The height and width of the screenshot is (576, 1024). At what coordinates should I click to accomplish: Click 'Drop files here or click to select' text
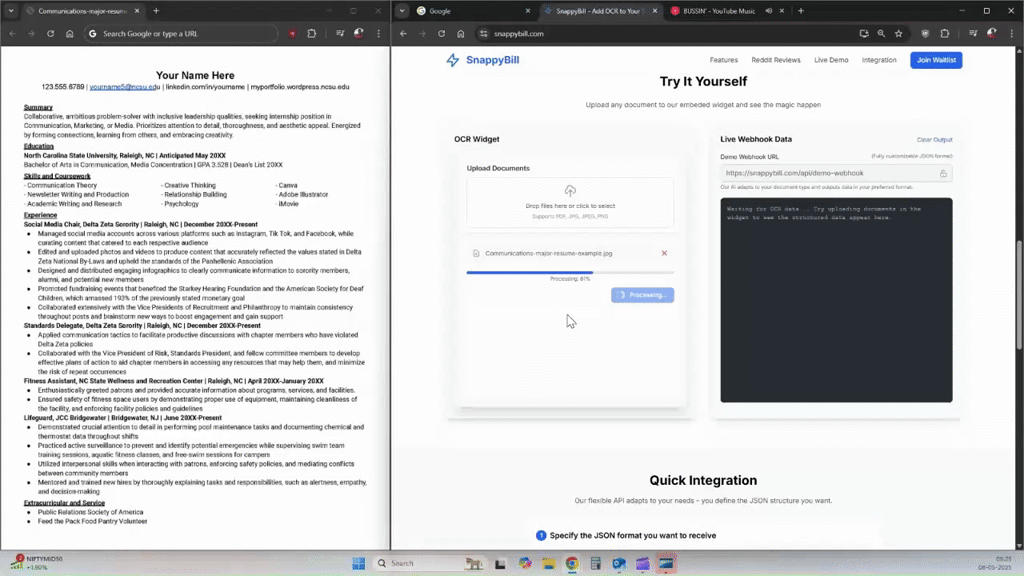[x=570, y=206]
